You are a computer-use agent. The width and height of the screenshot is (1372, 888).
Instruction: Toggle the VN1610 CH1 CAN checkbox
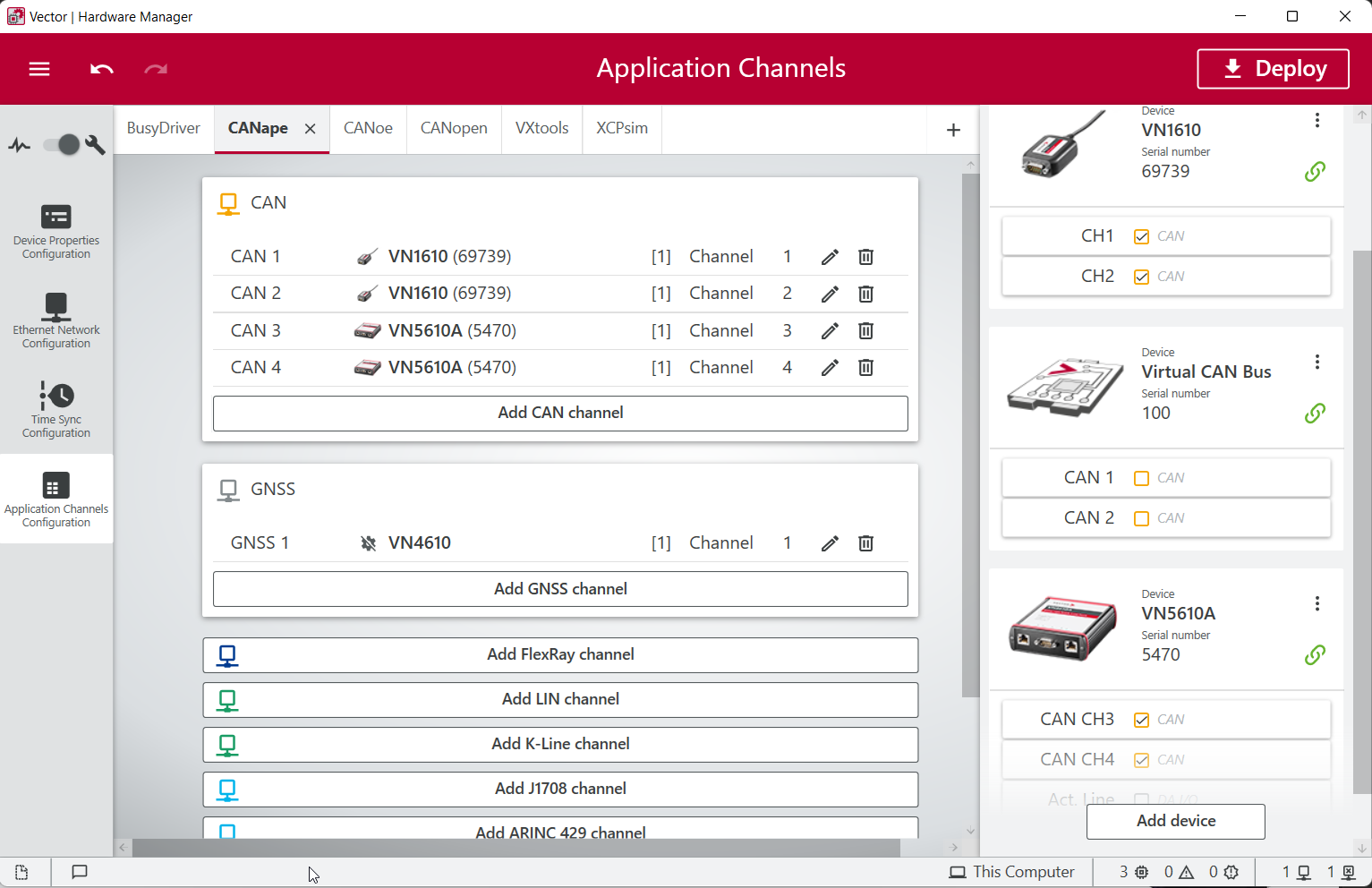coord(1141,236)
